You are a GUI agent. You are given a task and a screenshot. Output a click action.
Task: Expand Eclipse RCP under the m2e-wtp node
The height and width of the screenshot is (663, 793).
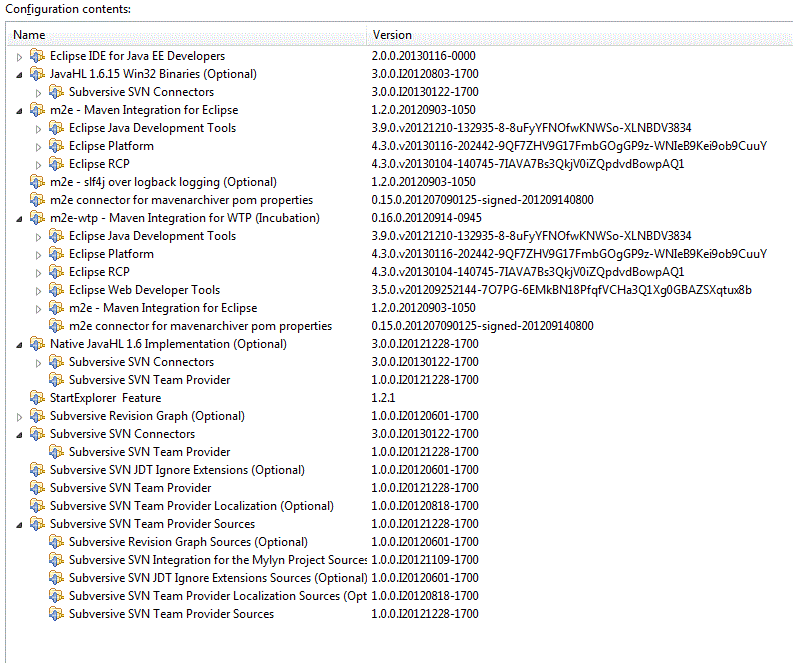(x=38, y=273)
